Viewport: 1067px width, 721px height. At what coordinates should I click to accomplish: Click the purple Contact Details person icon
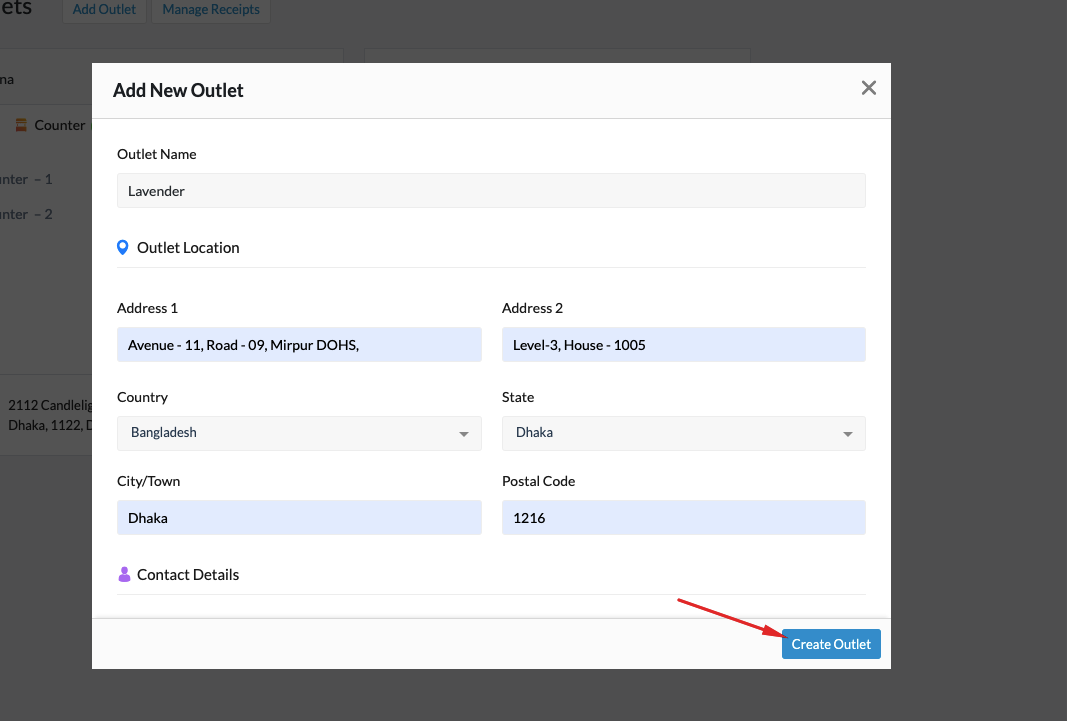coord(124,573)
